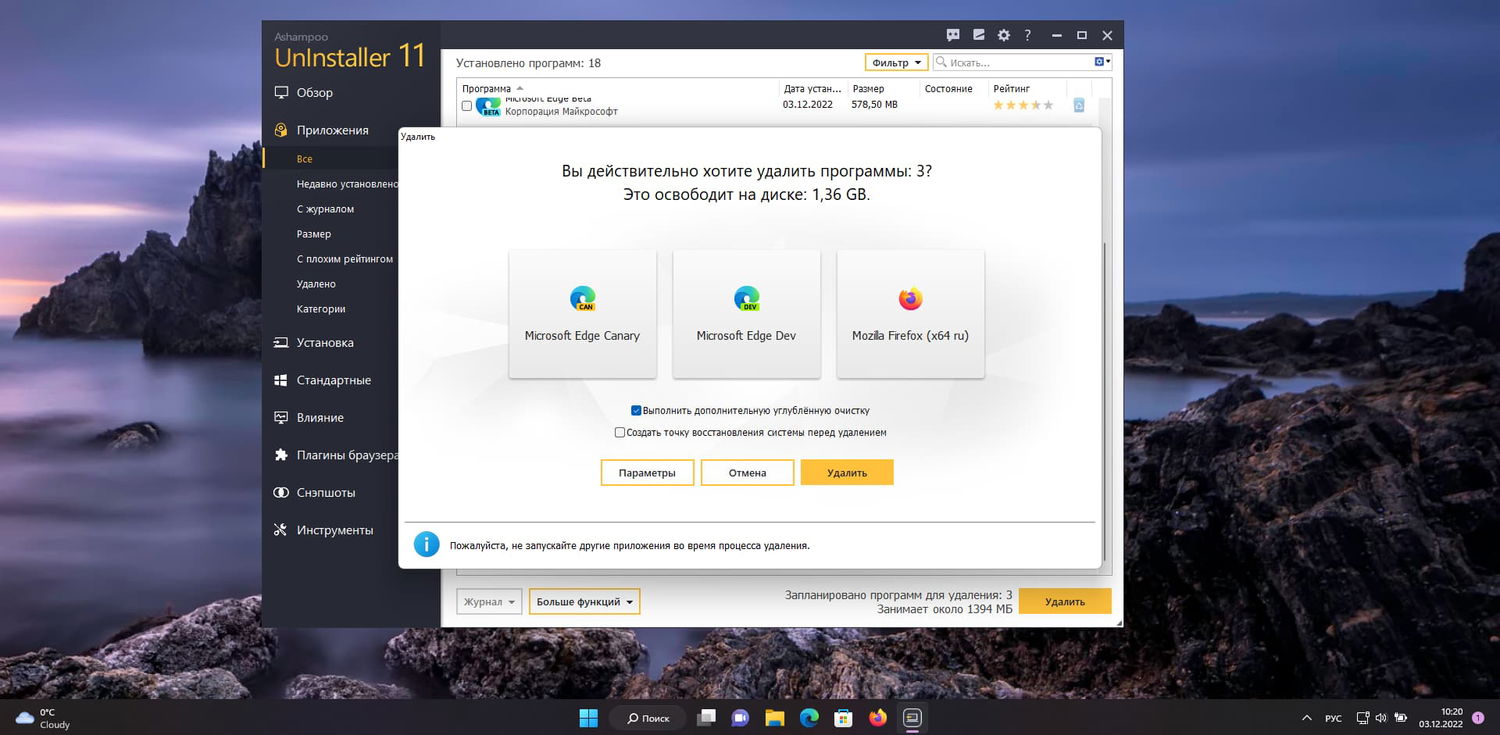
Task: Click the Стандартные Windows icon in sidebar
Action: (281, 380)
